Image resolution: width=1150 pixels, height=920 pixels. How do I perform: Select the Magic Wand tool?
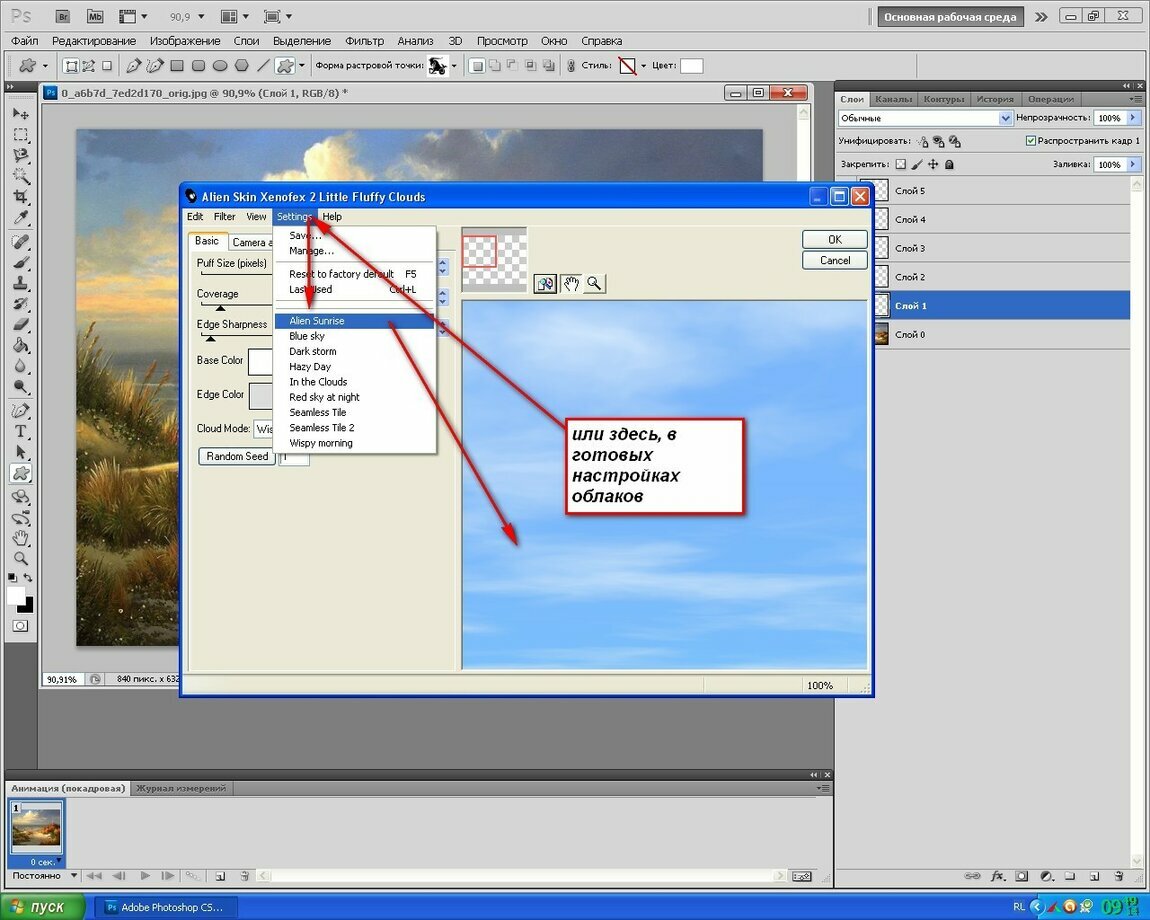(x=21, y=176)
